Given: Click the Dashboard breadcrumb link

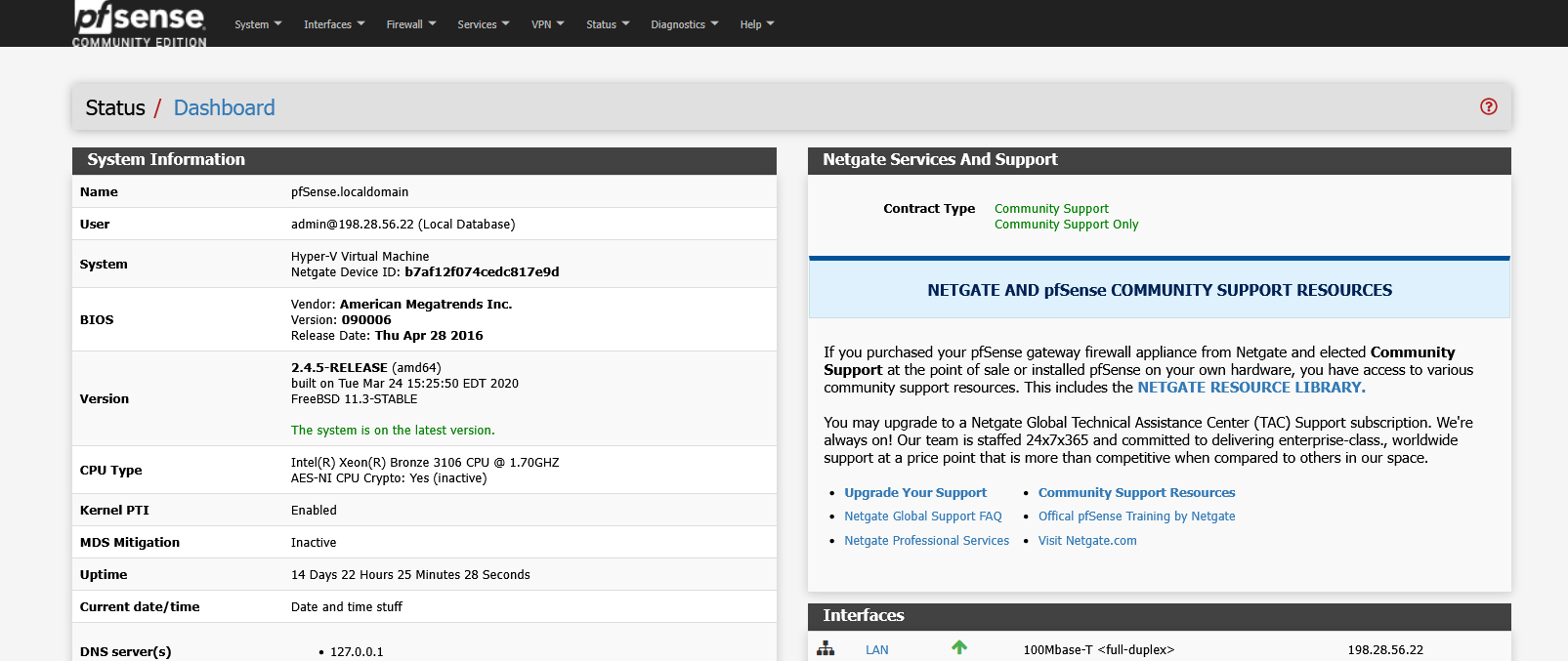Looking at the screenshot, I should [224, 107].
